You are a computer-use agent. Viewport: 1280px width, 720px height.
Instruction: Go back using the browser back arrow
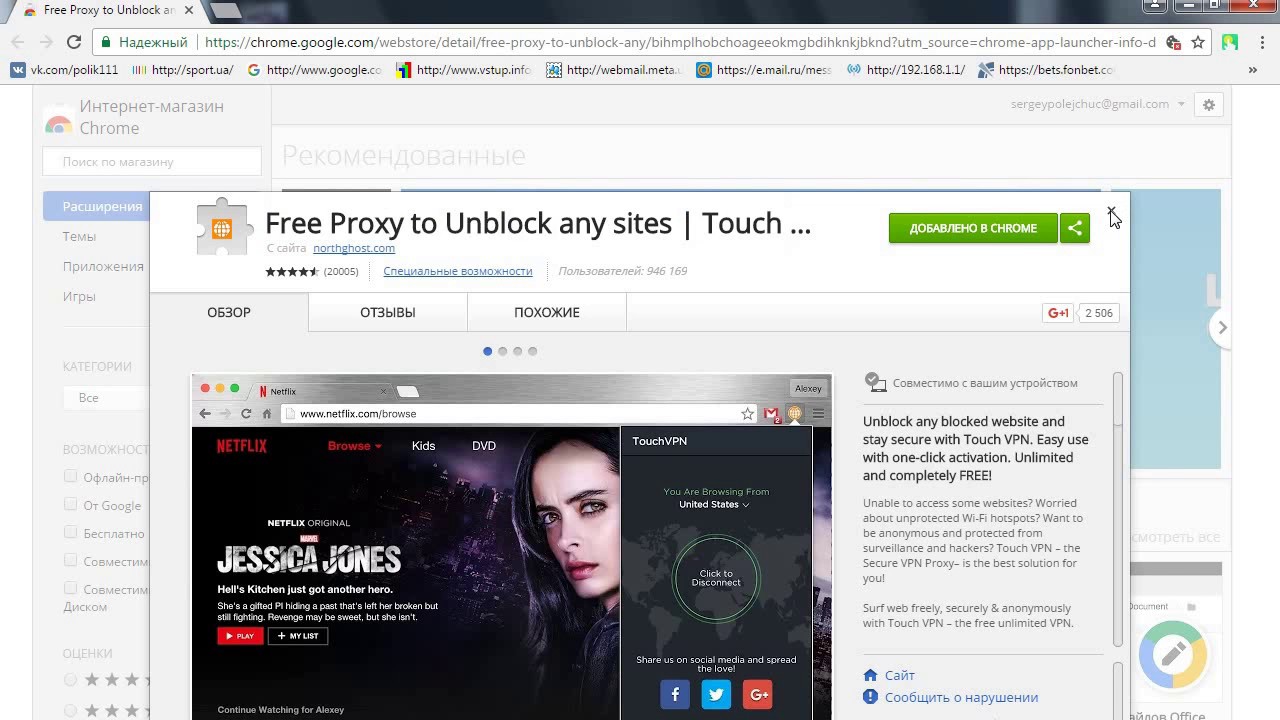[x=17, y=42]
